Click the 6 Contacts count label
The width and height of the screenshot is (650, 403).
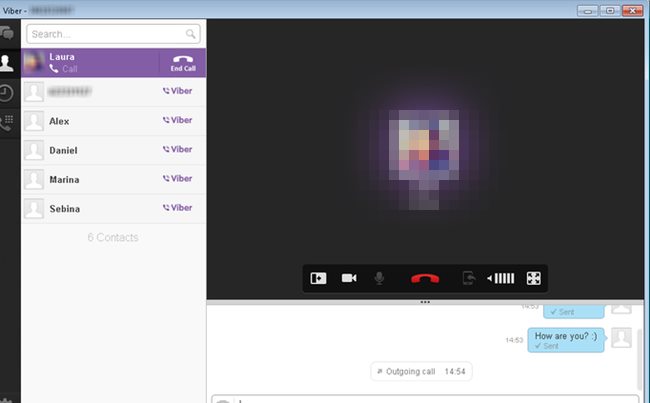coord(113,238)
